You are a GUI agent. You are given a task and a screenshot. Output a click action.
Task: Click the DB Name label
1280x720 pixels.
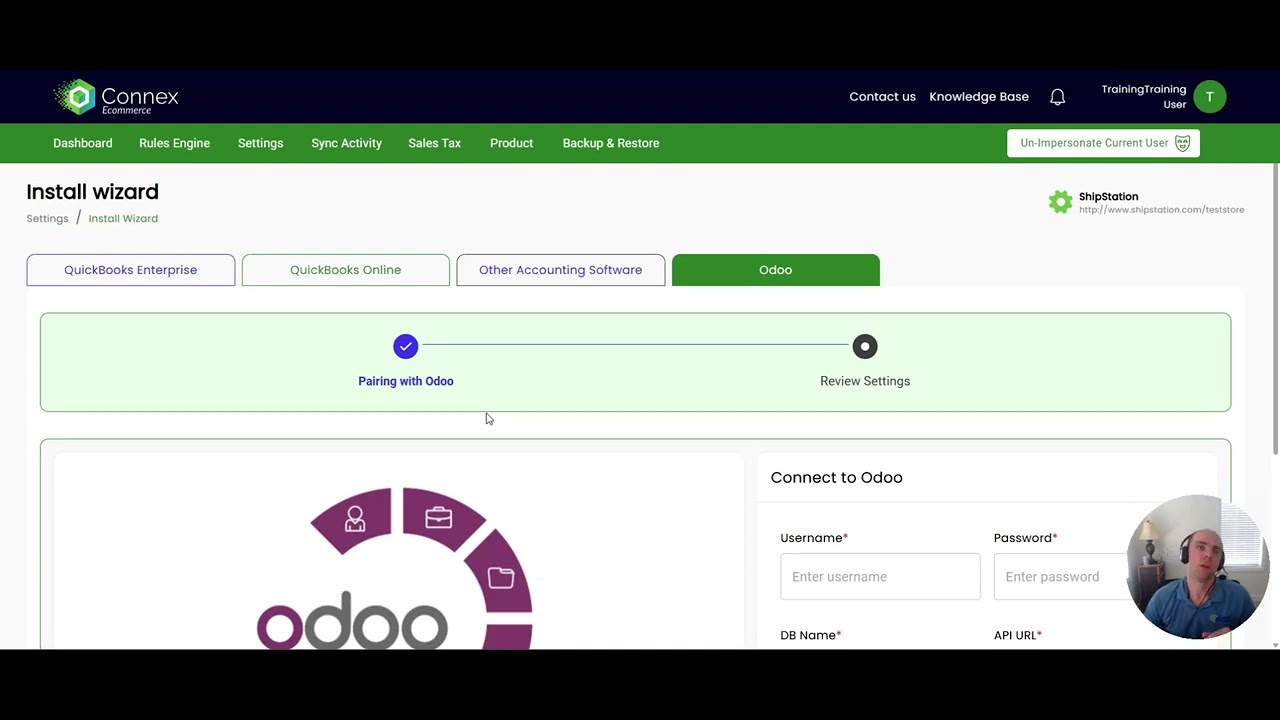click(810, 635)
